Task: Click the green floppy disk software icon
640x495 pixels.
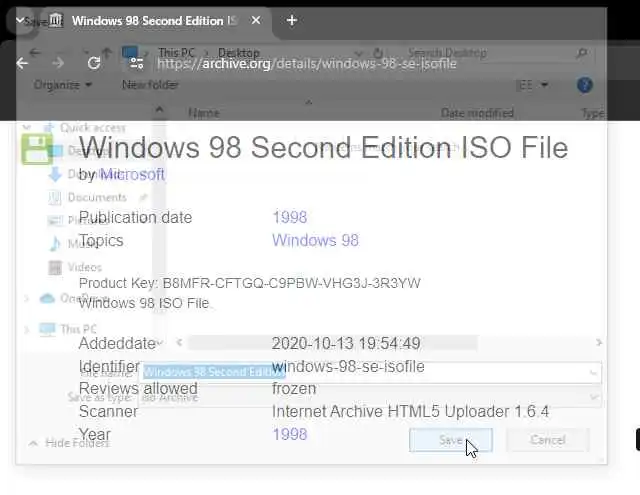Action: pos(37,150)
